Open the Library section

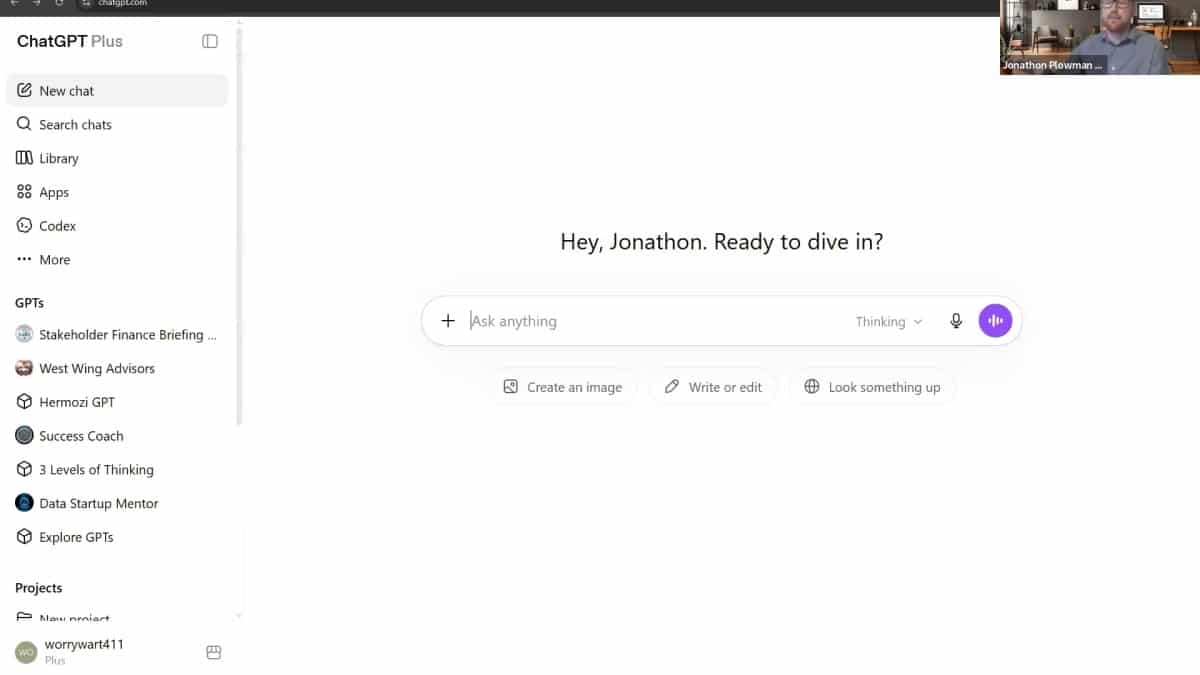click(x=117, y=158)
